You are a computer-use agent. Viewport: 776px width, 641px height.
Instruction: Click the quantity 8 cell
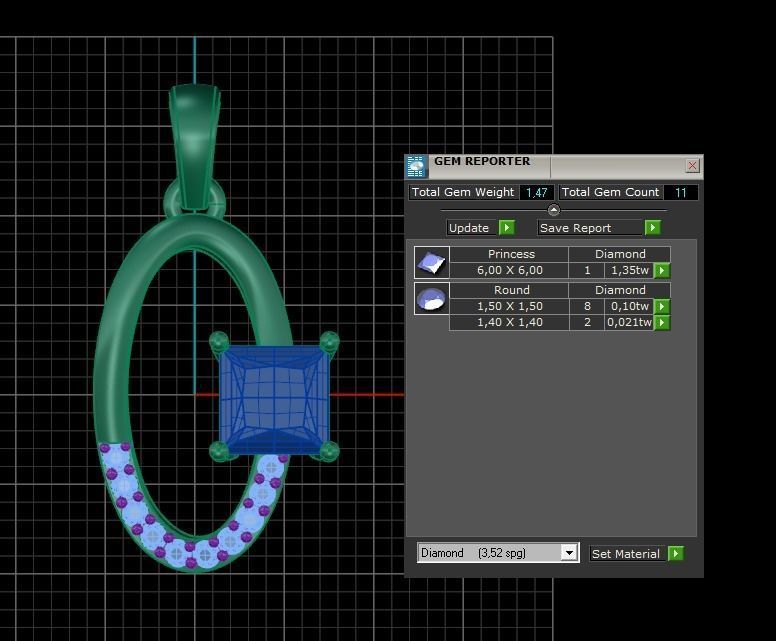[x=587, y=306]
